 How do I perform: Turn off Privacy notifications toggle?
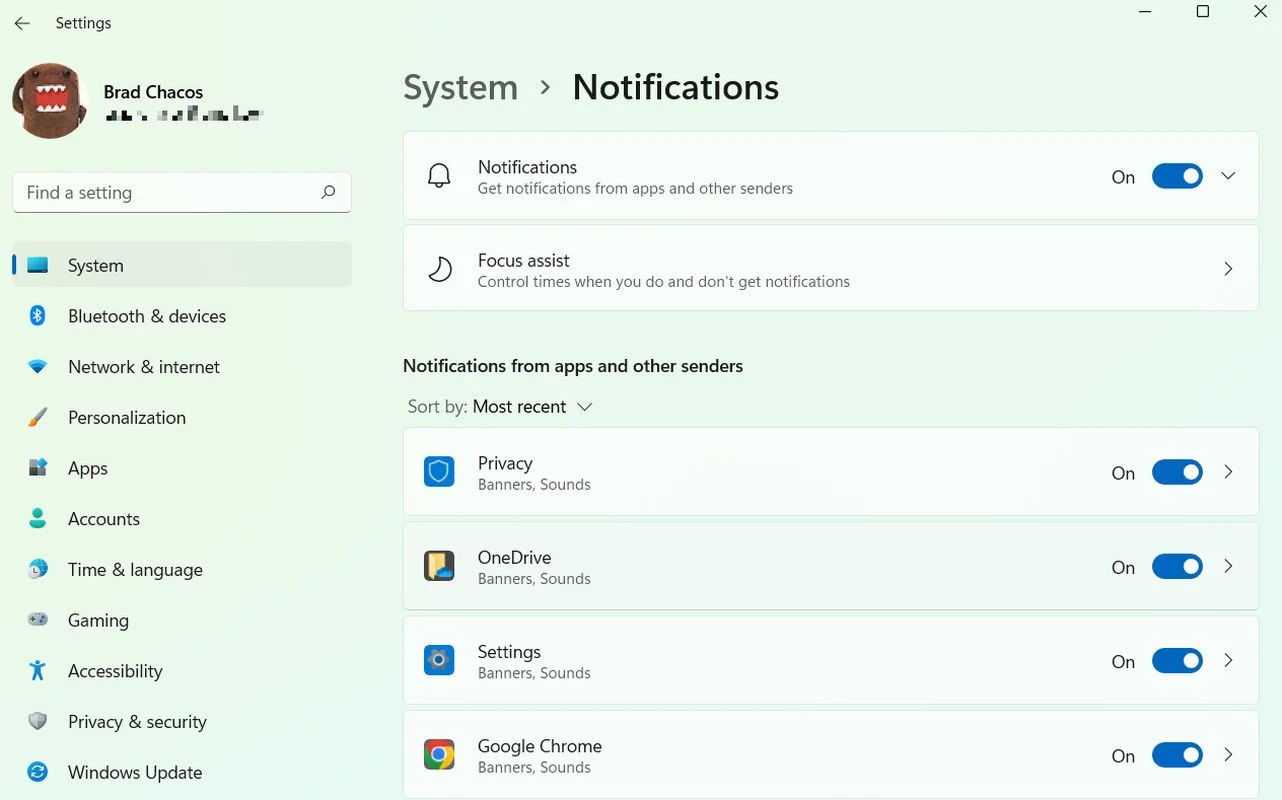[1177, 472]
